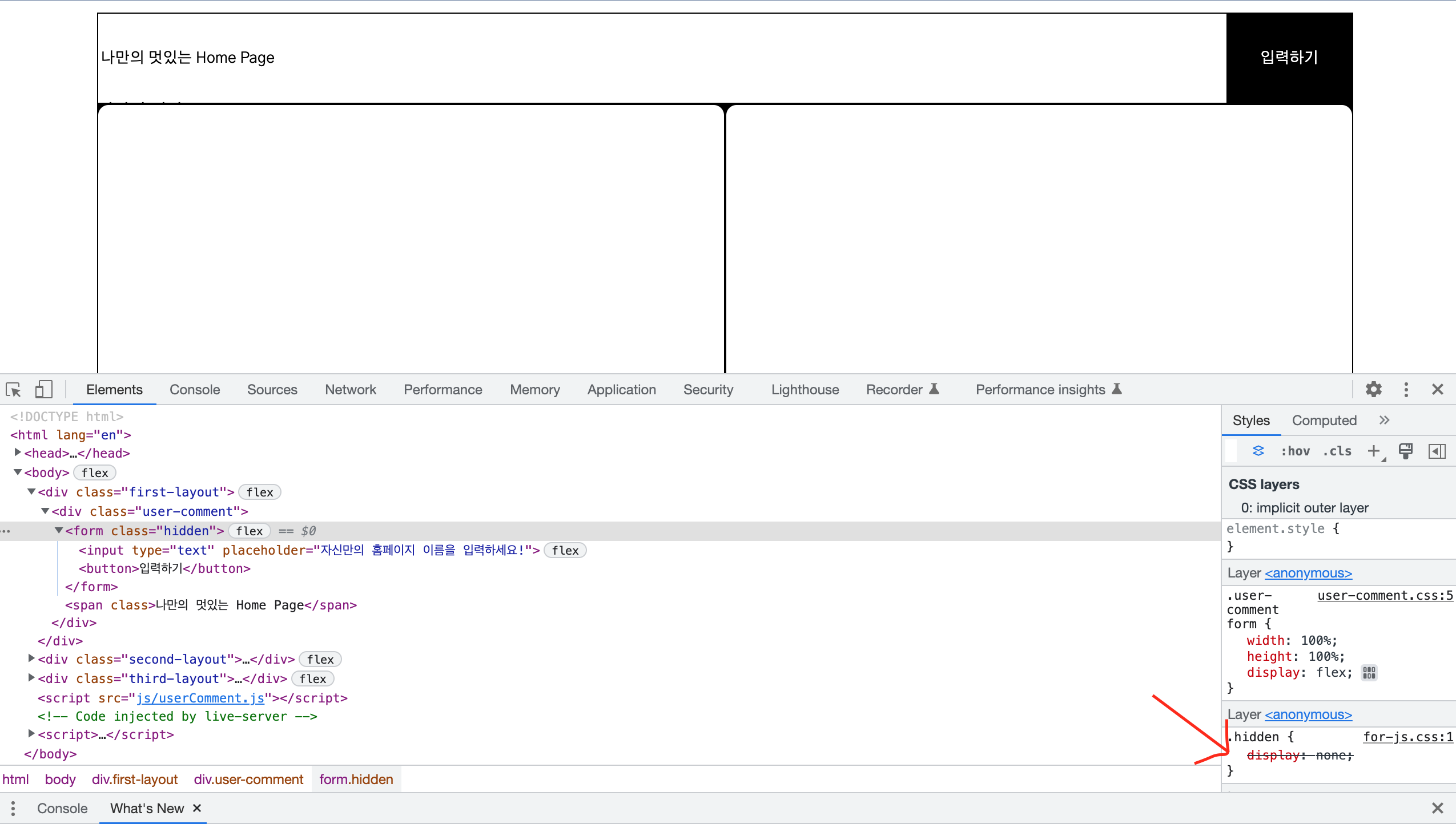
Task: Switch to the Network tab
Action: coord(350,390)
